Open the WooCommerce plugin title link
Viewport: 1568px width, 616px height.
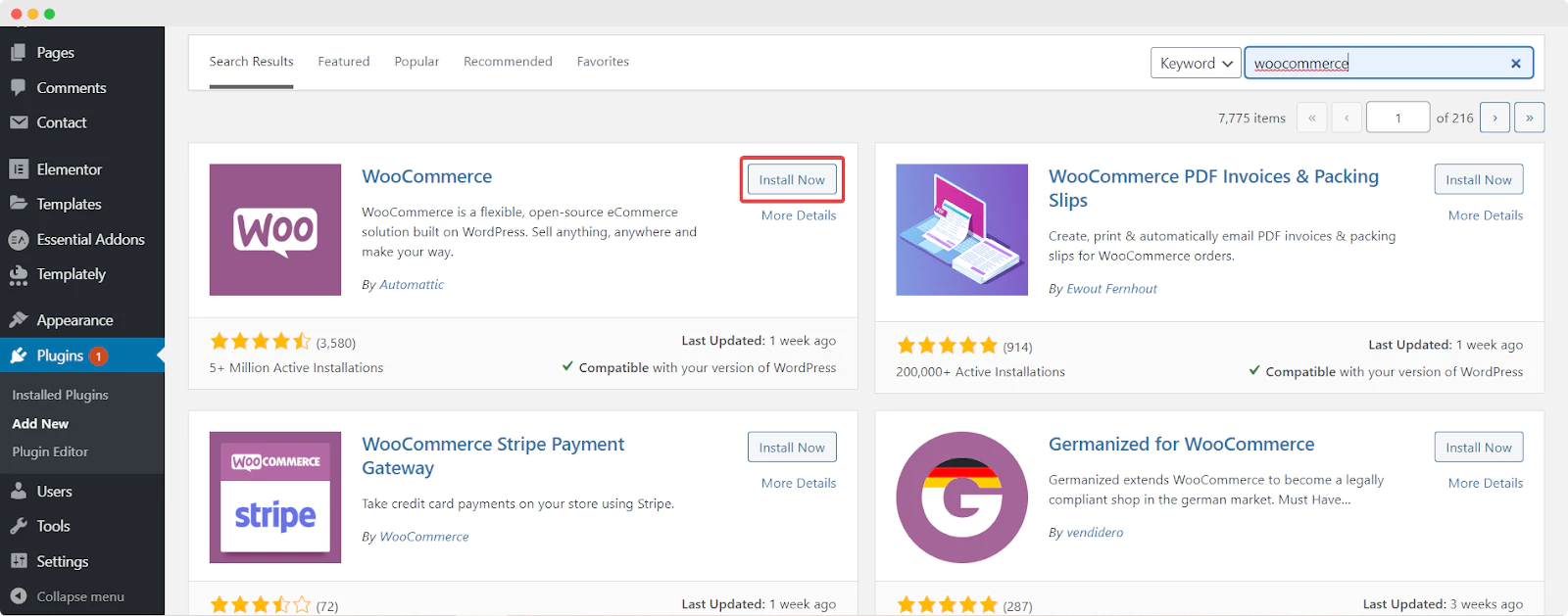427,176
